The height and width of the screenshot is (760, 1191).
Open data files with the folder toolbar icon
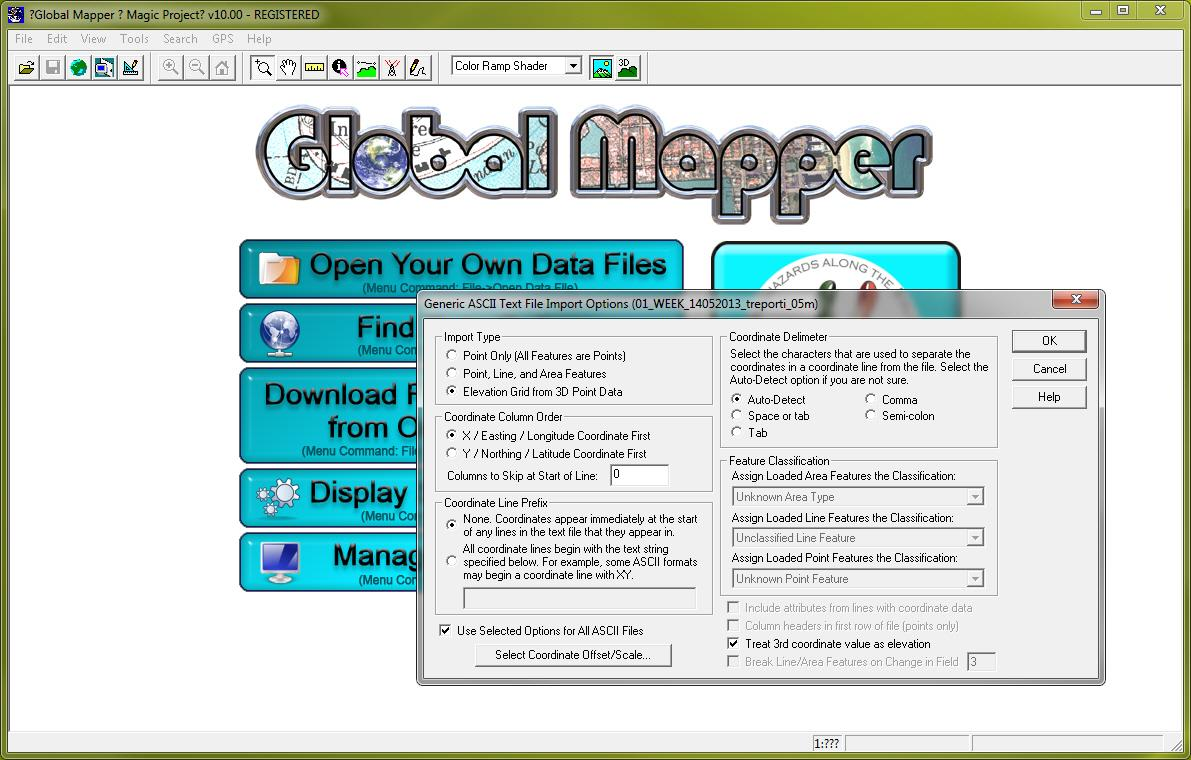(27, 68)
